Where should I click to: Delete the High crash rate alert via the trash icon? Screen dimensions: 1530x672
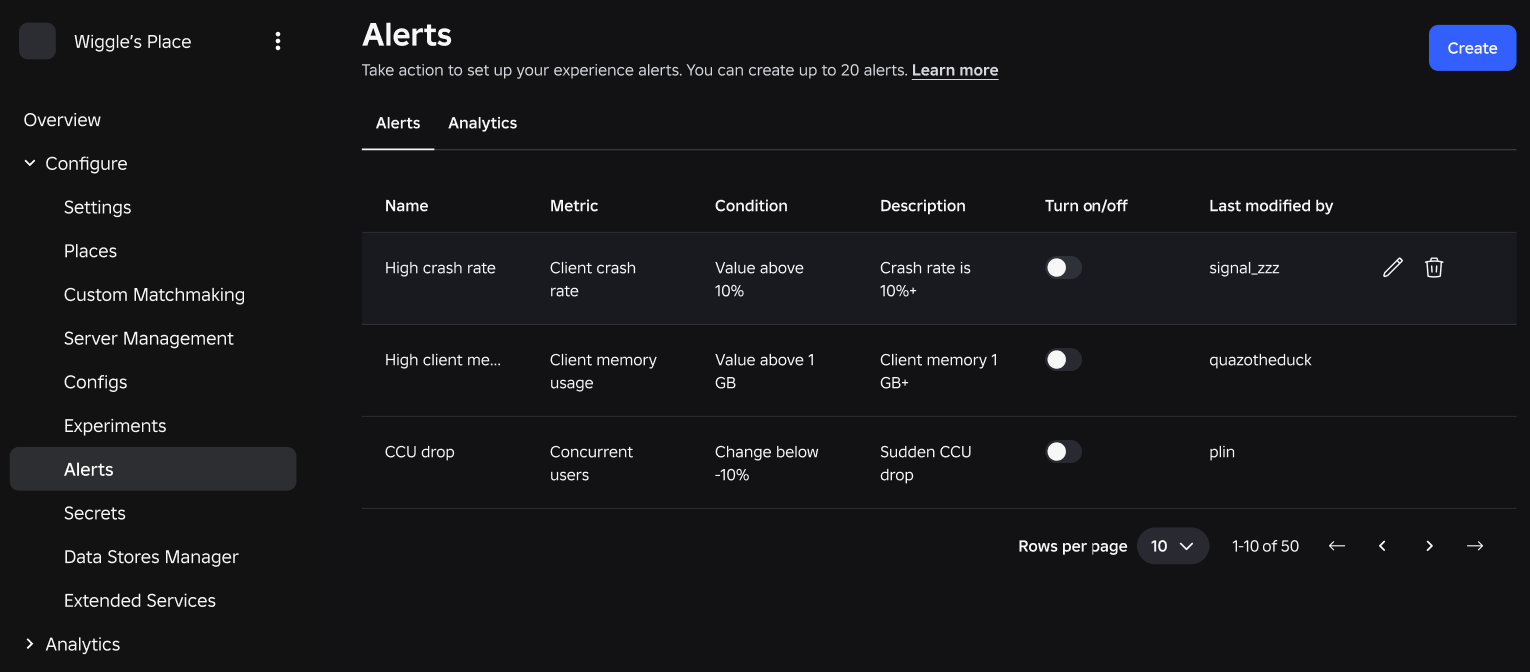coord(1434,267)
